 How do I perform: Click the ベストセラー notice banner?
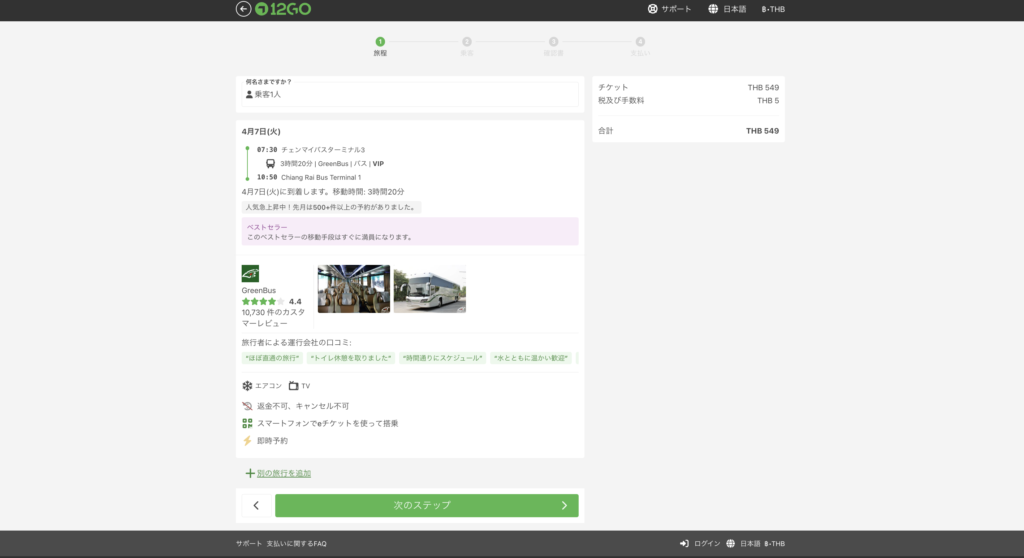click(410, 231)
